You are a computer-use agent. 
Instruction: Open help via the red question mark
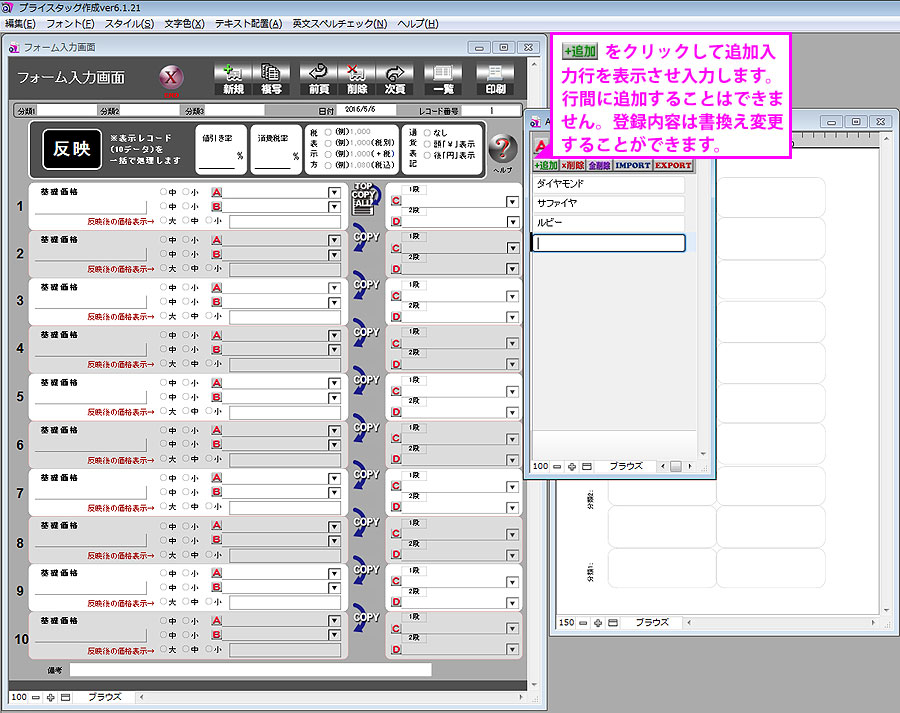502,150
